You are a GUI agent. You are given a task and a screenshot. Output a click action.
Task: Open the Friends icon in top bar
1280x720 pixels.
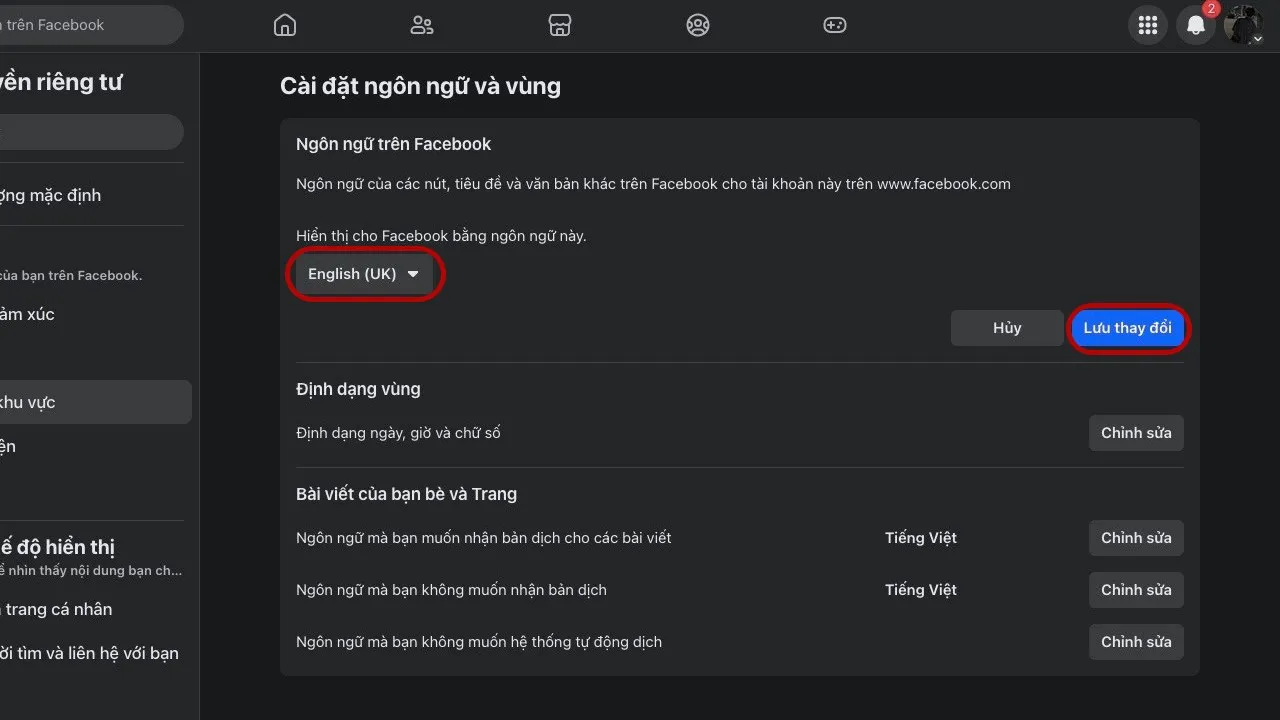[x=422, y=25]
